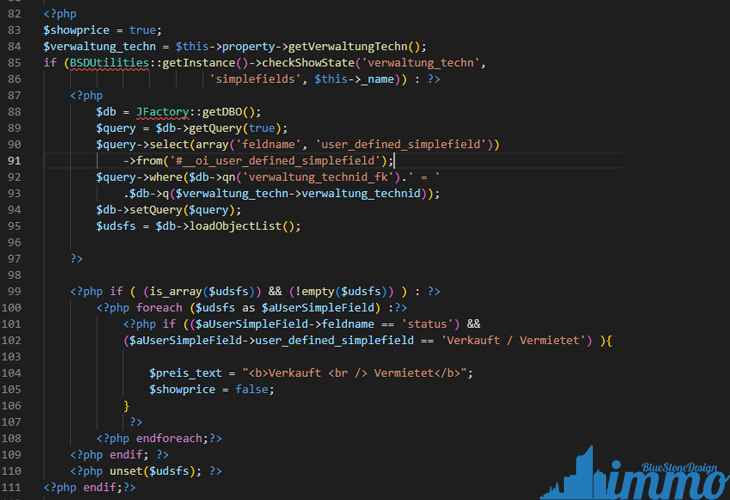Image resolution: width=730 pixels, height=500 pixels.
Task: Click 'status' string on line 101
Action: click(x=427, y=324)
